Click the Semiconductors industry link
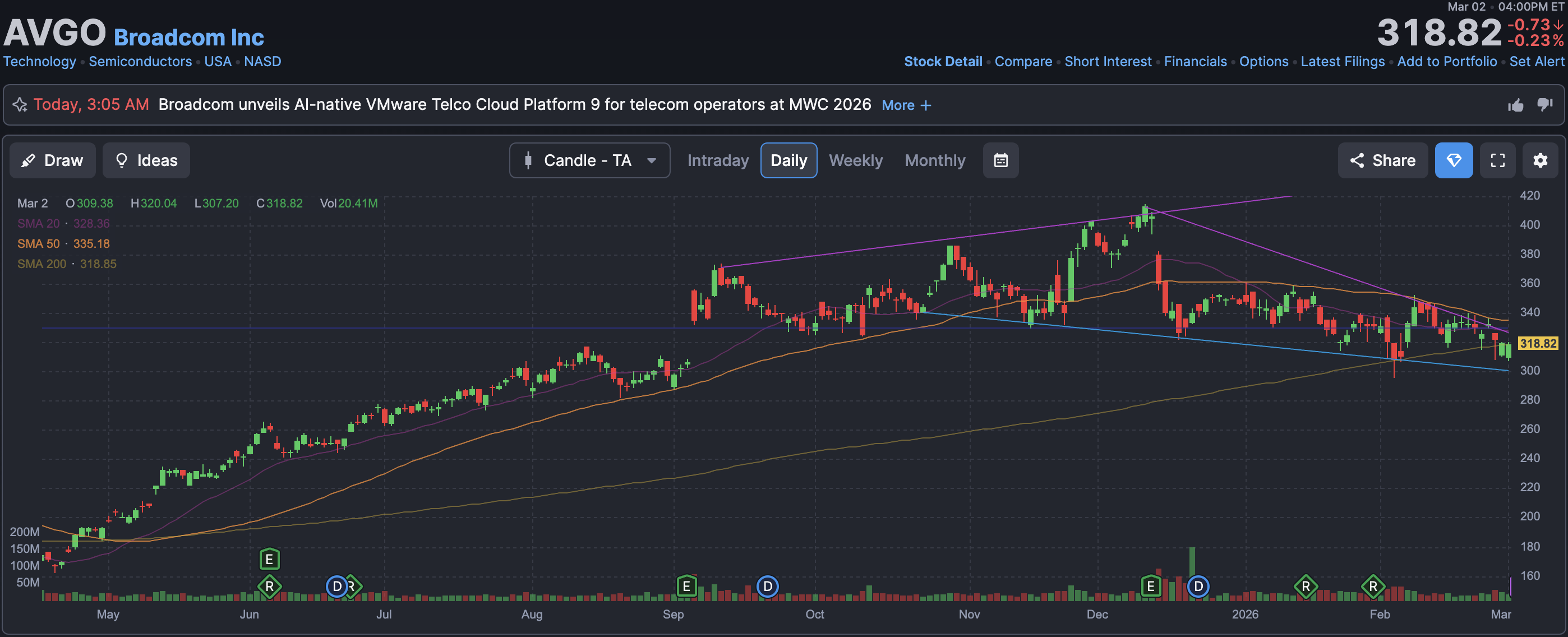1568x637 pixels. (140, 62)
